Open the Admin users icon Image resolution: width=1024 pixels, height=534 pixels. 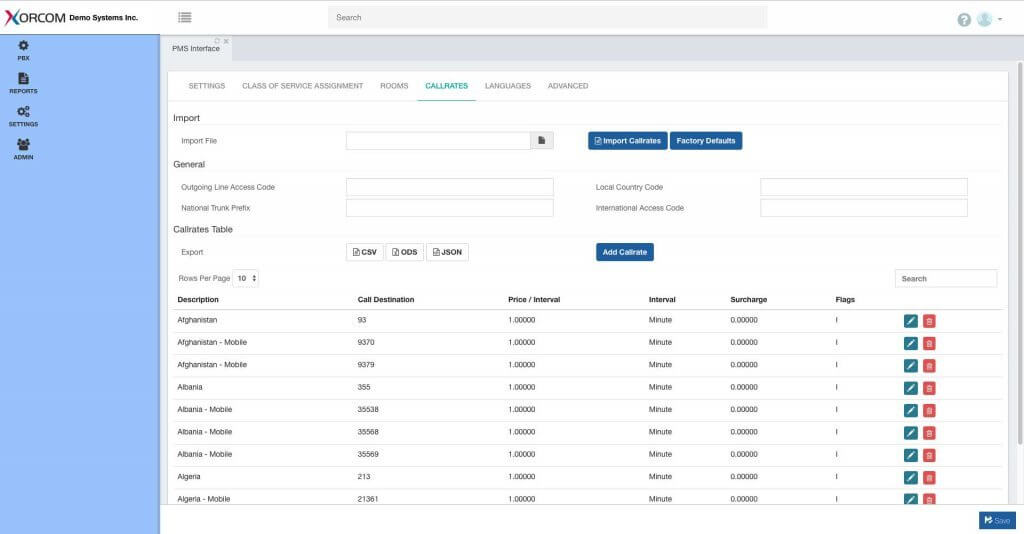[x=23, y=148]
